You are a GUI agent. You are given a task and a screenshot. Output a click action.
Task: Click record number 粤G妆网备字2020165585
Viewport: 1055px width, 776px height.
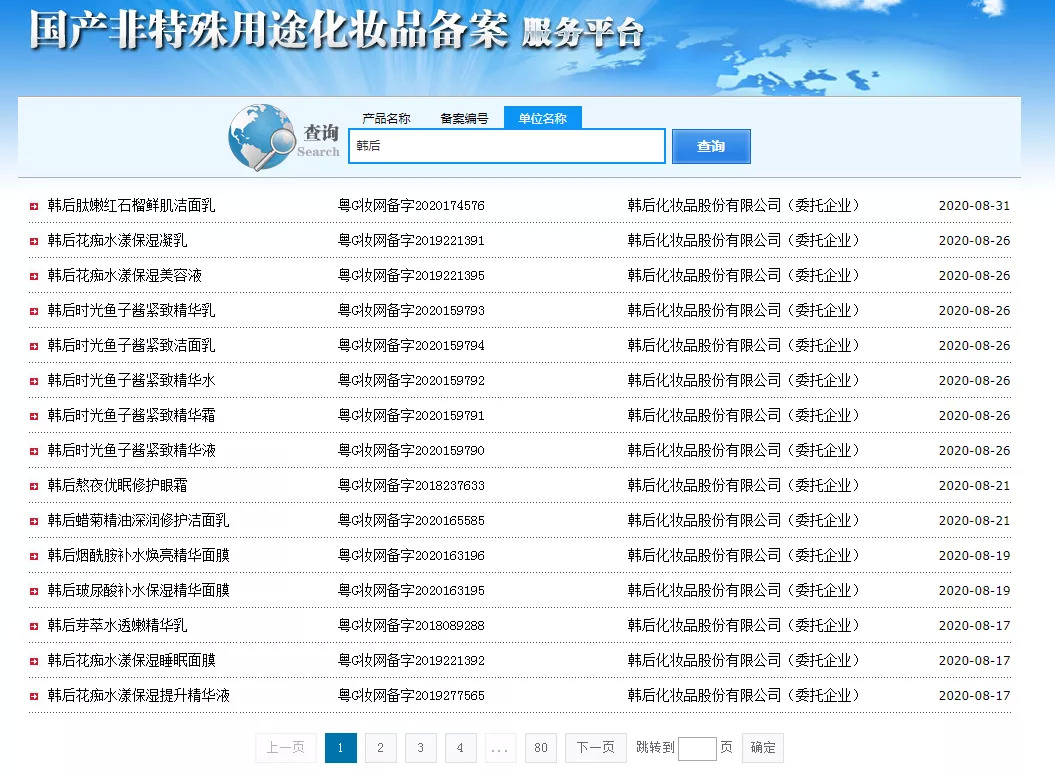pos(411,520)
